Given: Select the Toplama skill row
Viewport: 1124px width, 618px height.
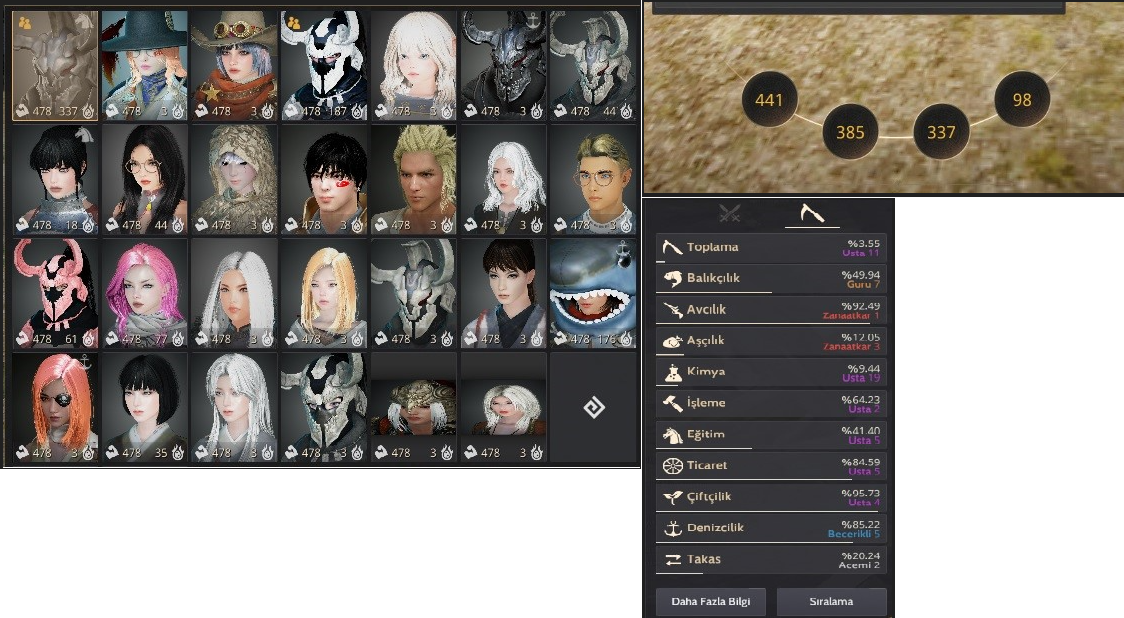Looking at the screenshot, I should (x=771, y=247).
